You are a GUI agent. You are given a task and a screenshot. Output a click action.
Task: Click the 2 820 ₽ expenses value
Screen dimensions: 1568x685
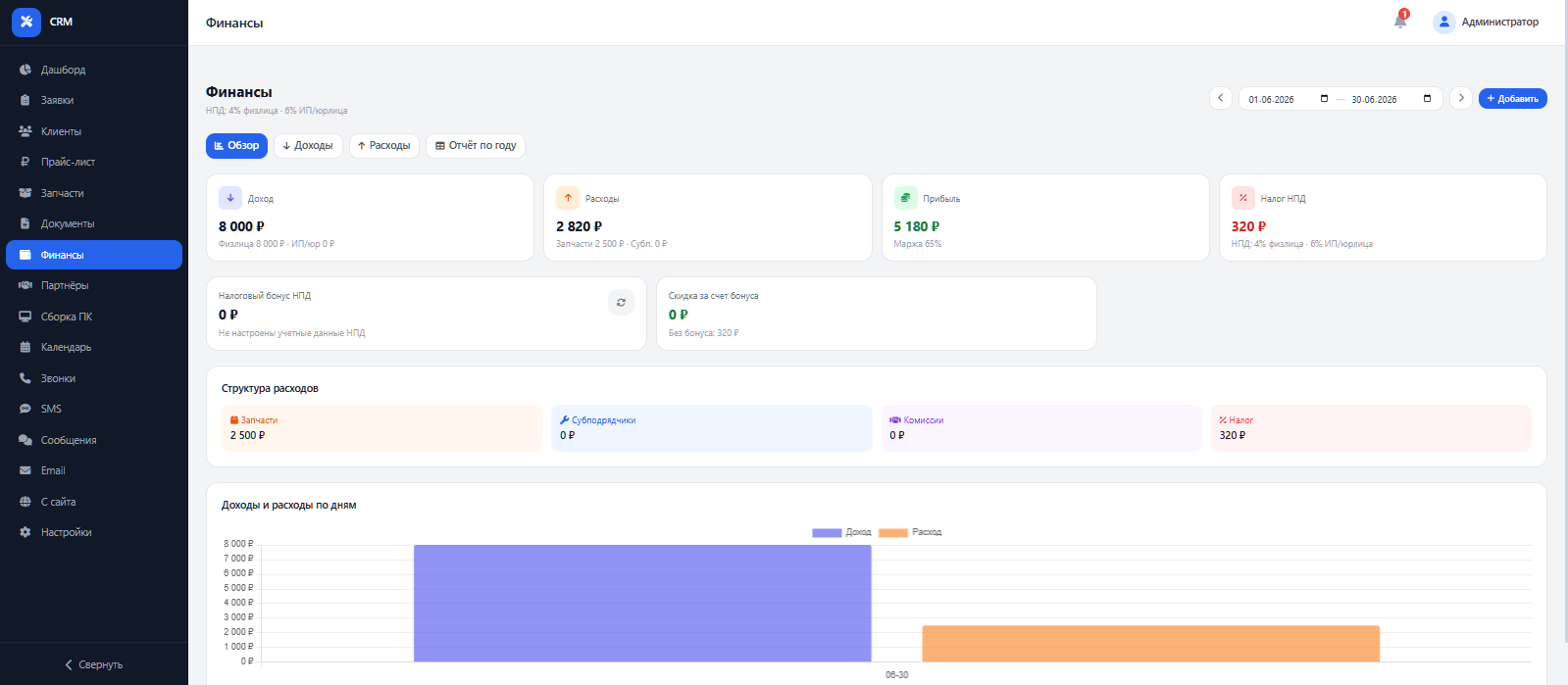pyautogui.click(x=580, y=226)
